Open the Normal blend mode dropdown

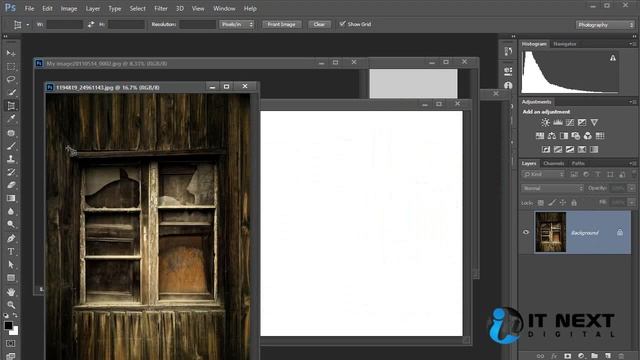553,188
